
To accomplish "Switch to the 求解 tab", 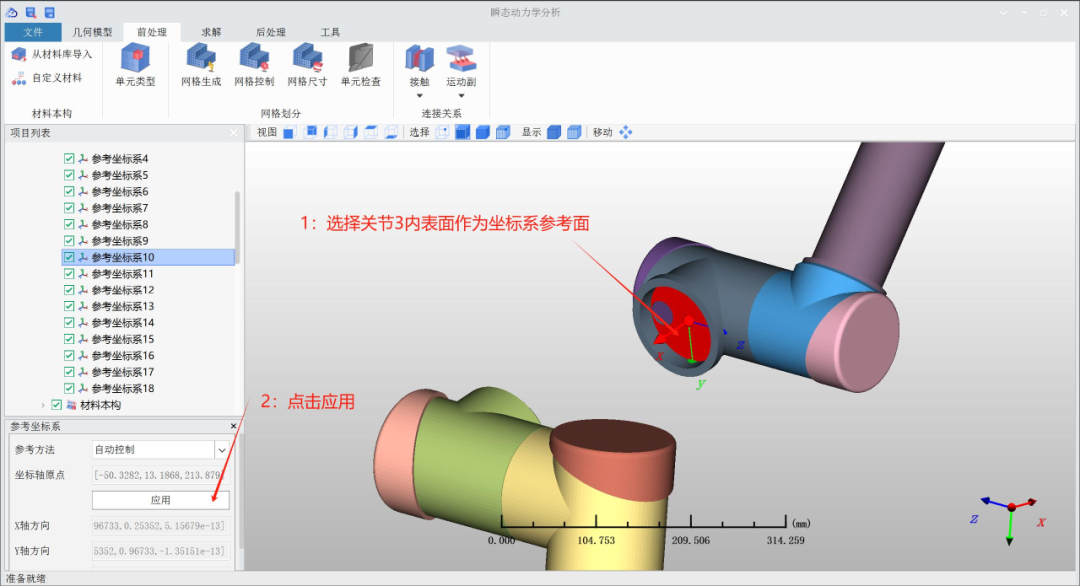I will point(211,32).
